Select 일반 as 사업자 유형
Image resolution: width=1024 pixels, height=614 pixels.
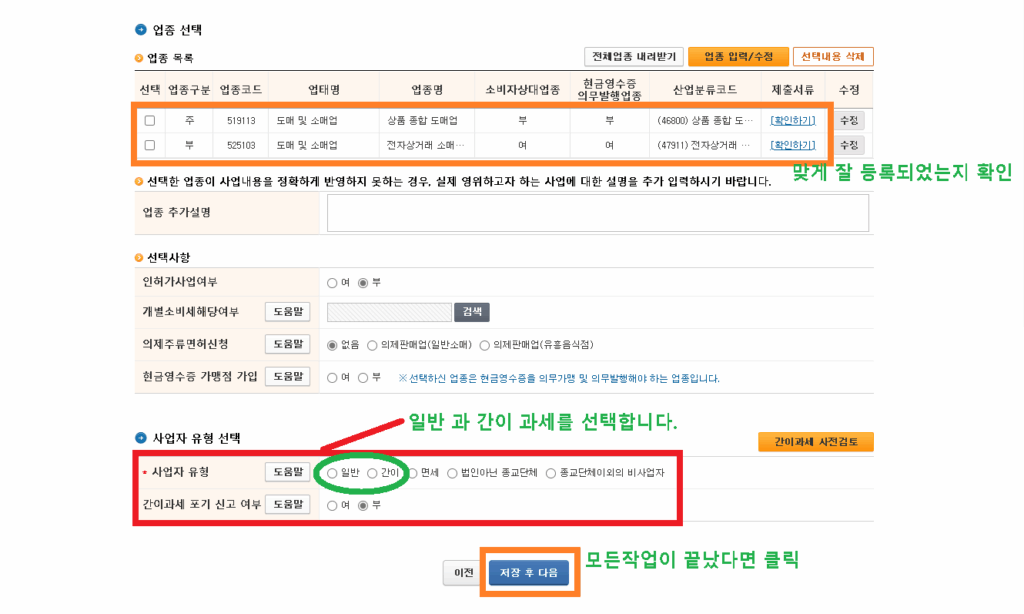(x=332, y=473)
